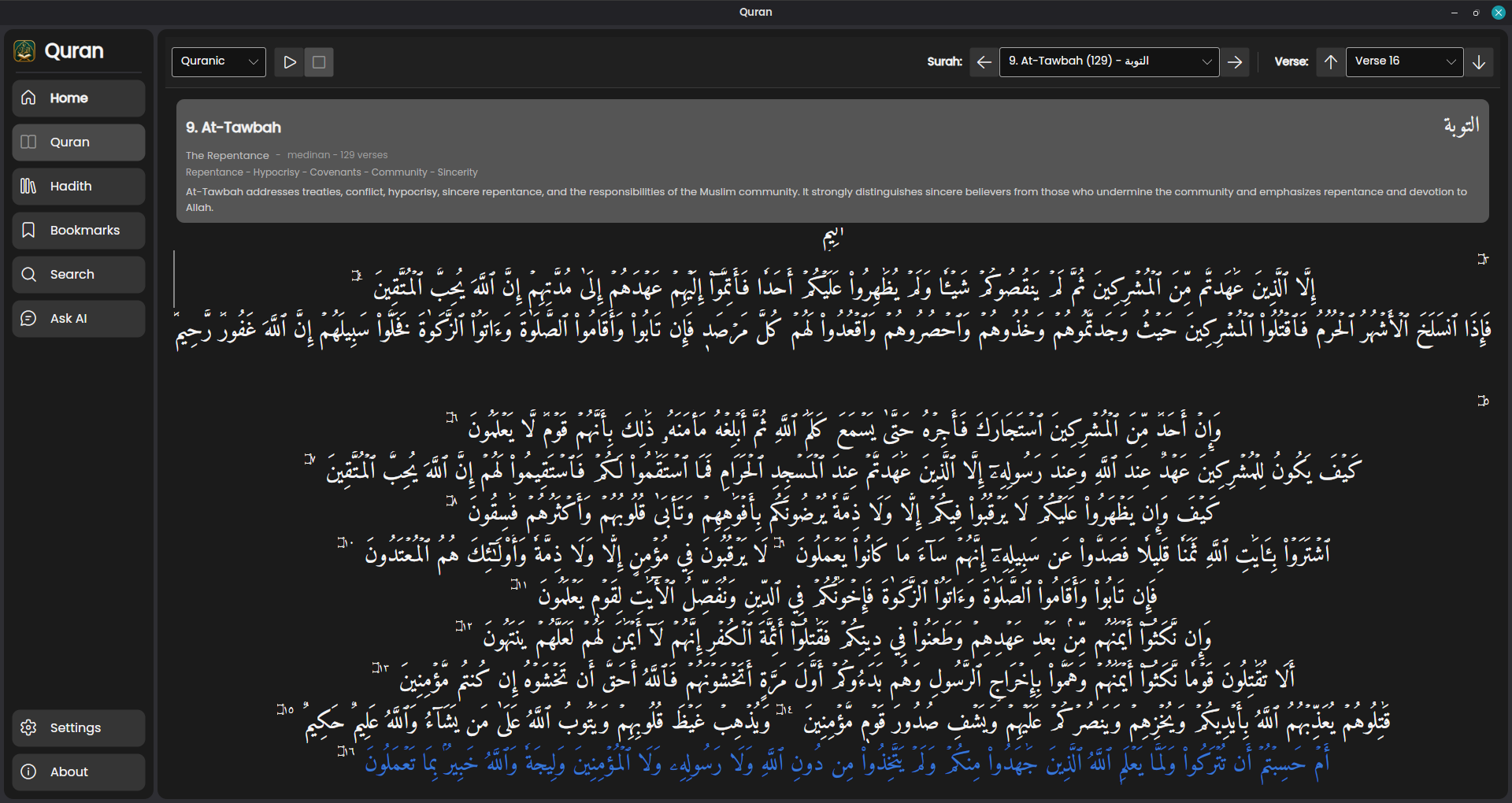1512x803 pixels.
Task: Open the Search page
Action: [79, 275]
